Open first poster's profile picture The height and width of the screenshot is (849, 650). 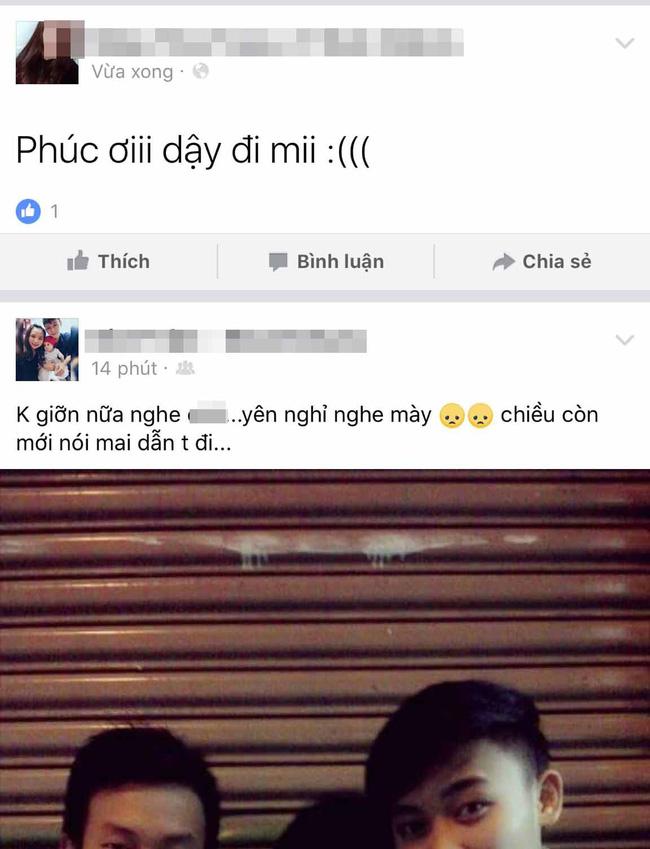pos(47,53)
